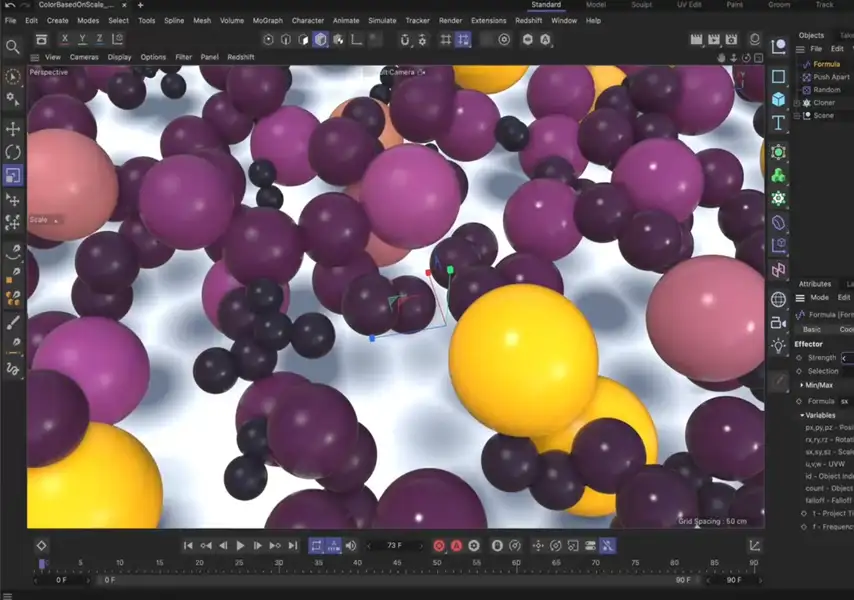Click the green Effector icon in right sidebar
This screenshot has width=854, height=600.
click(x=778, y=152)
